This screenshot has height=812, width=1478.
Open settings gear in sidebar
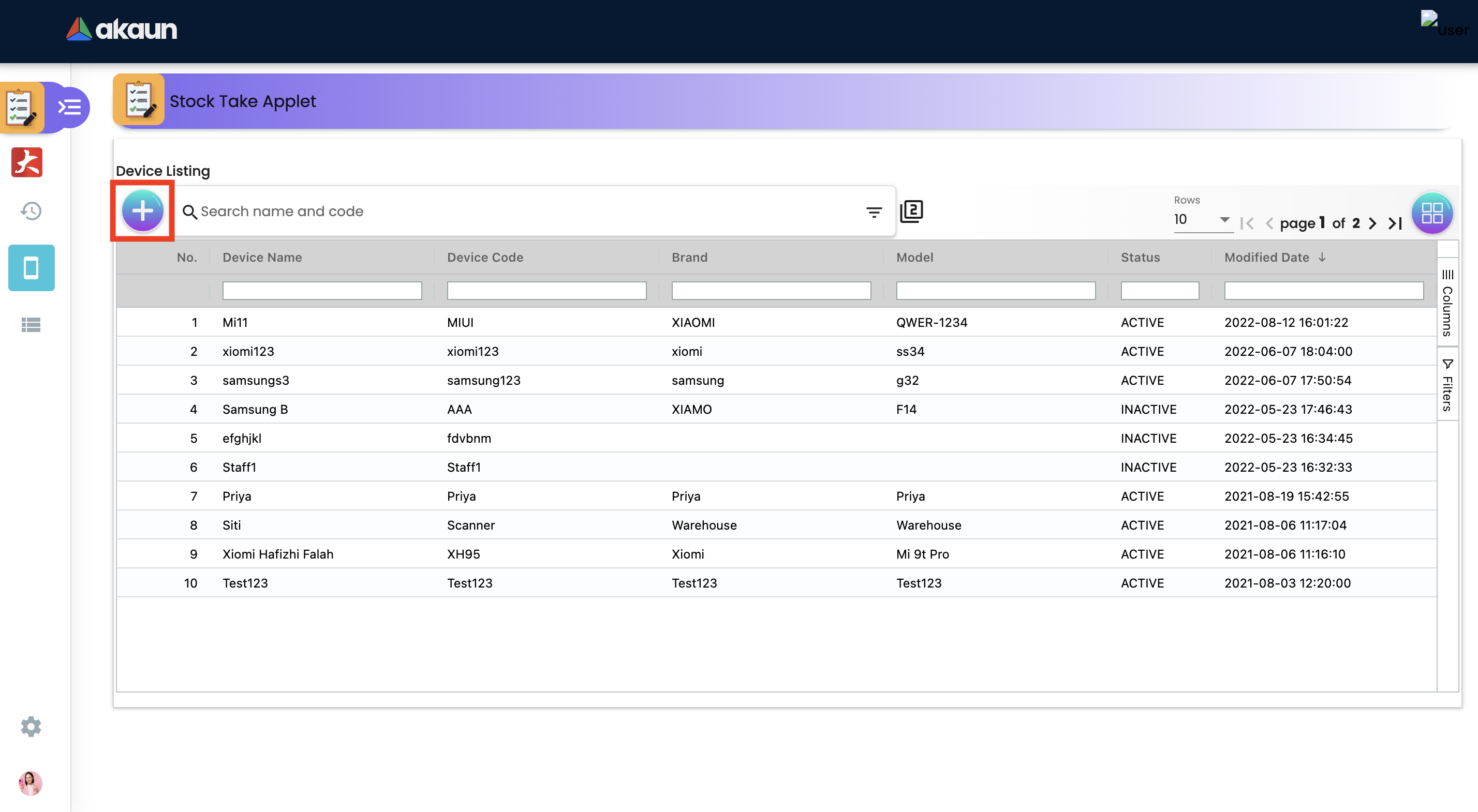click(31, 727)
